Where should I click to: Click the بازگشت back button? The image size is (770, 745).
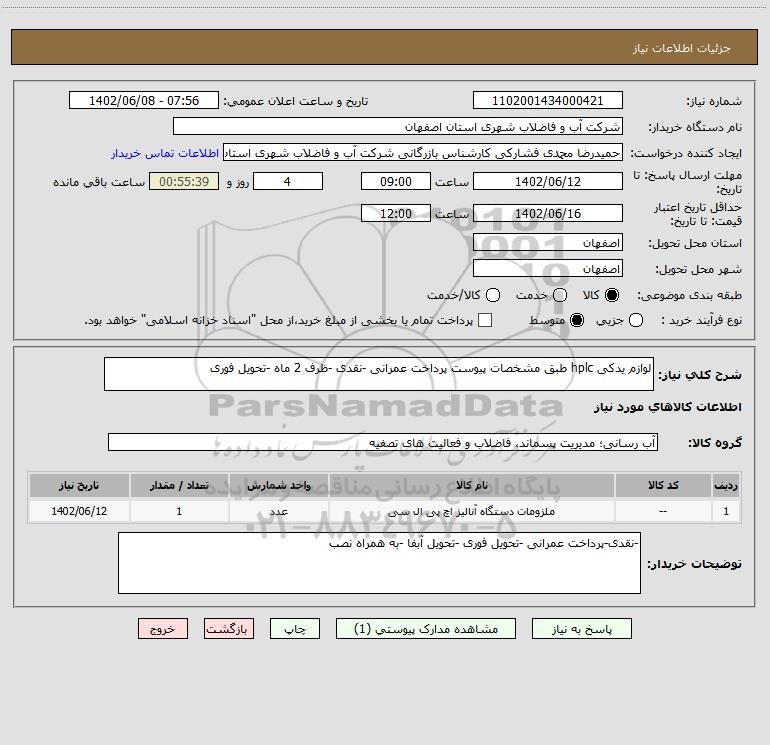(x=229, y=629)
